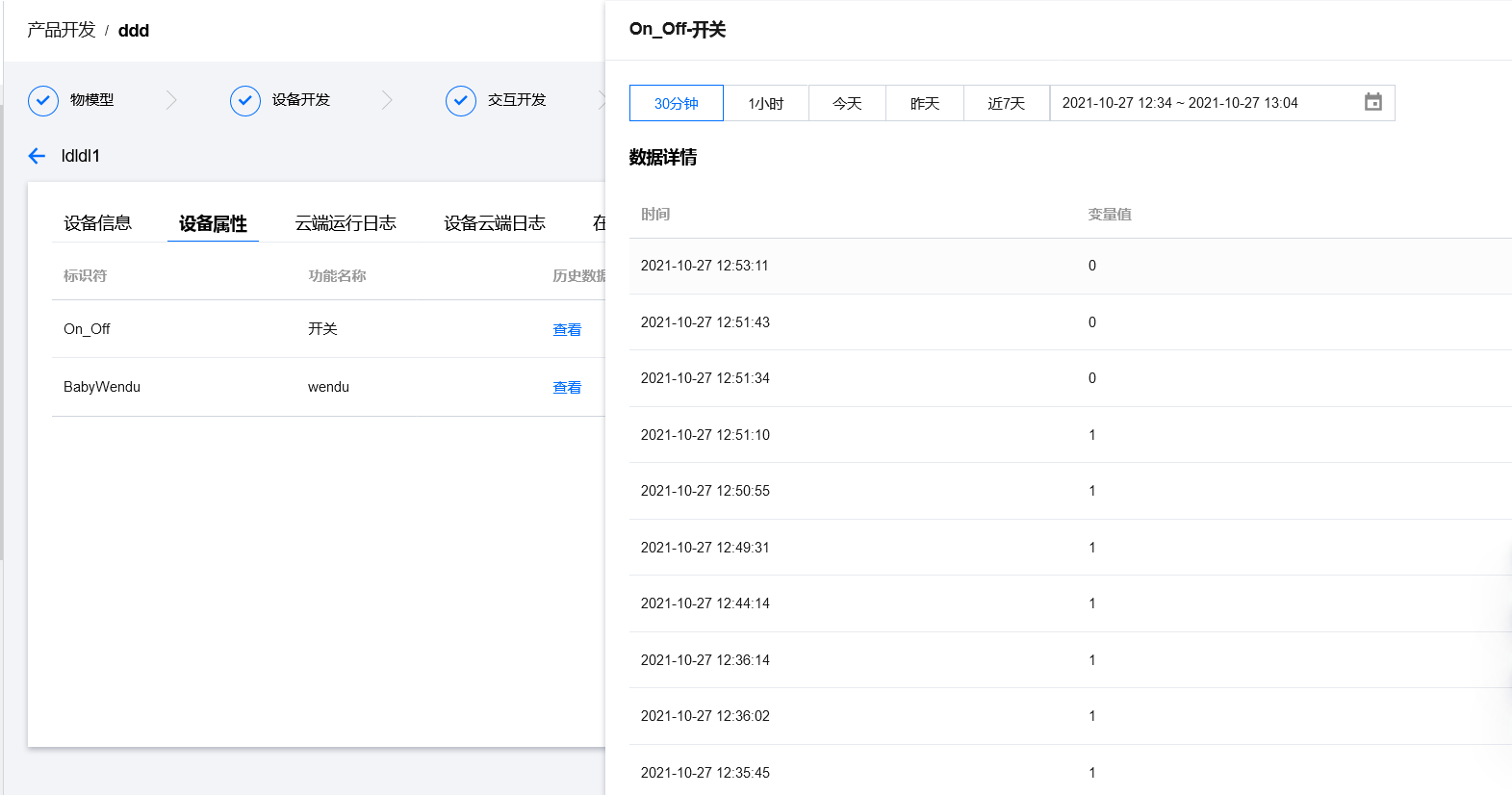The image size is (1512, 795).
Task: Click the 交互开发 step label
Action: pos(517,100)
